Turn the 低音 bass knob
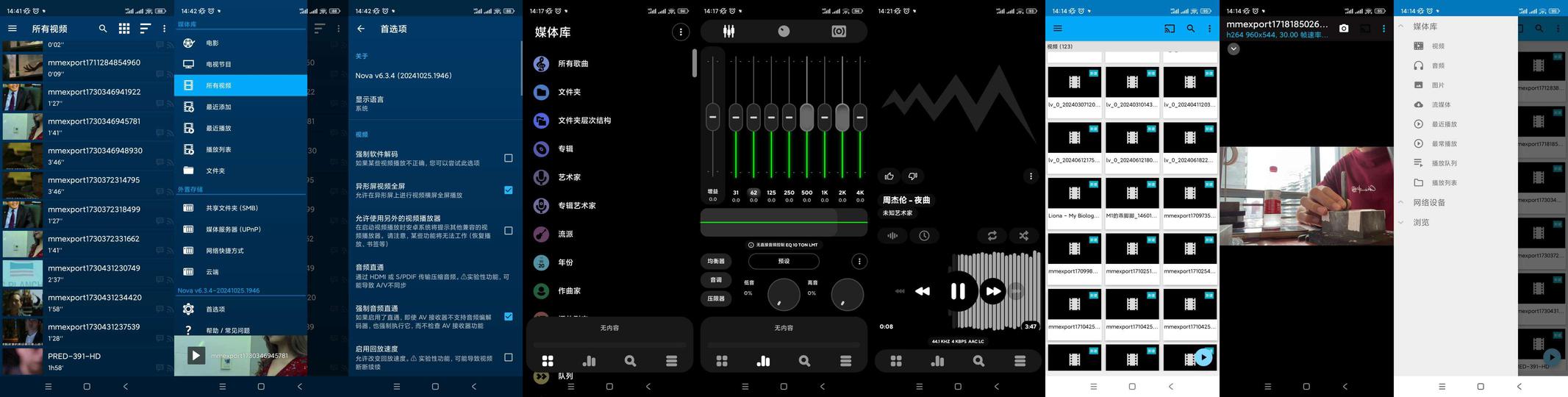Screen dimensions: 1568x397 (x=784, y=295)
